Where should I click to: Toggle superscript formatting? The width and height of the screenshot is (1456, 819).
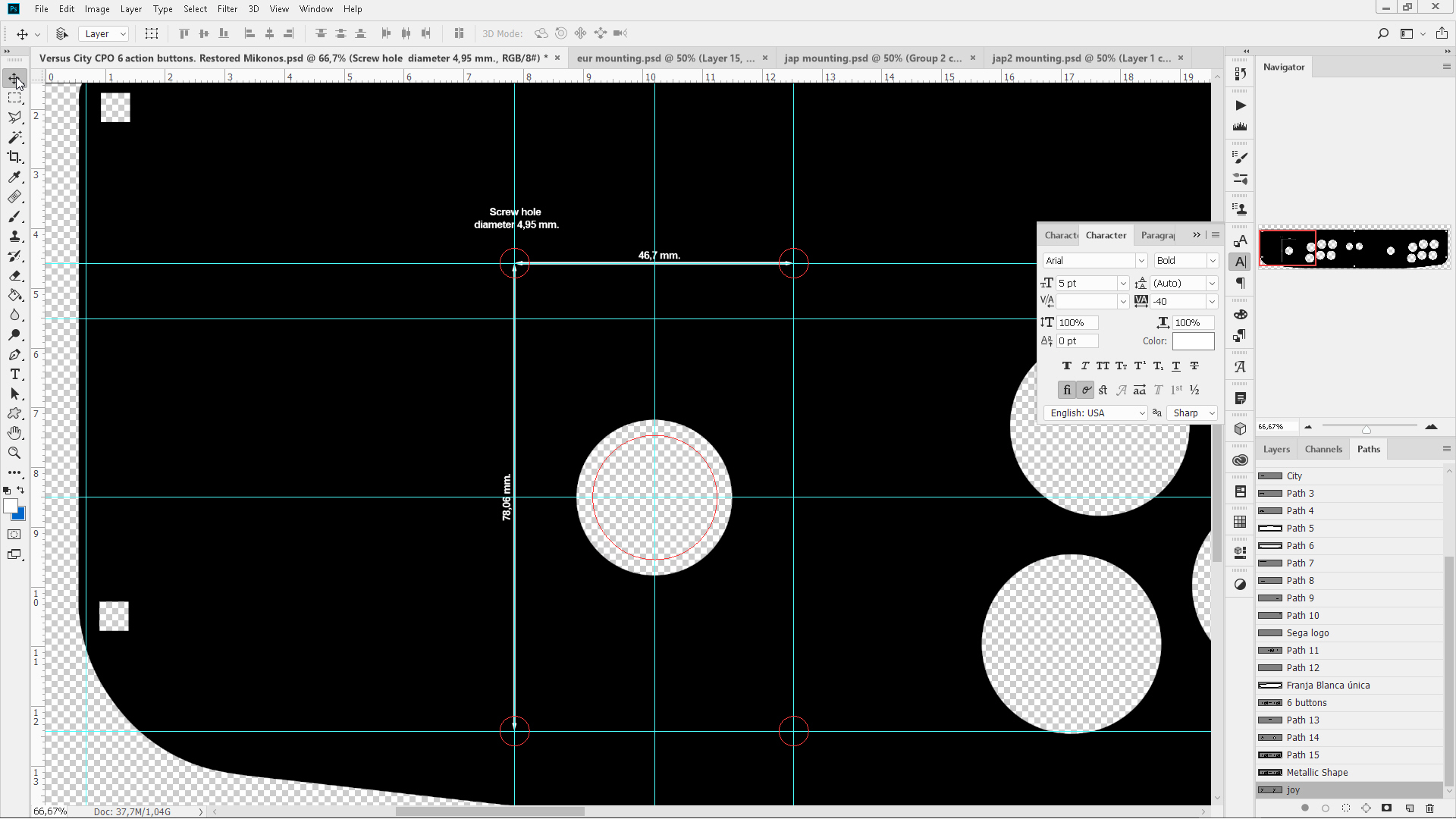tap(1139, 366)
